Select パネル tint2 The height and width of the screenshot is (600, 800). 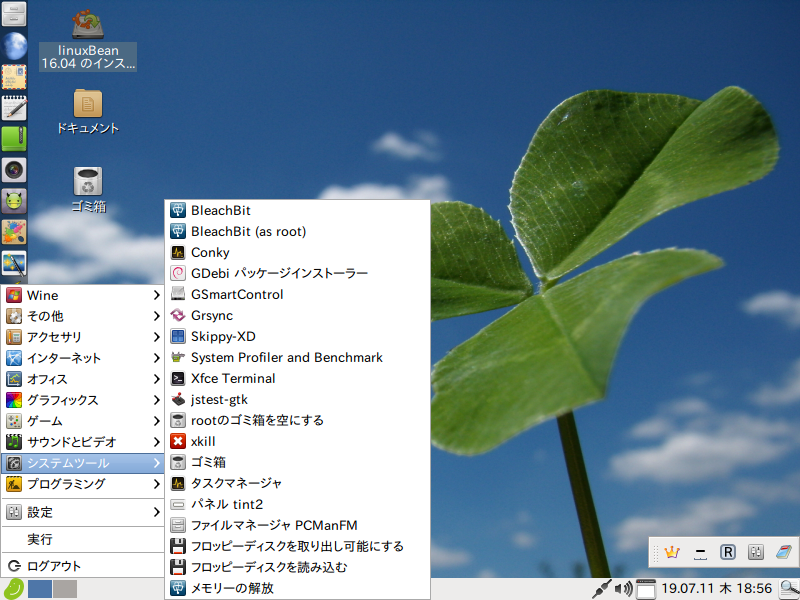click(x=297, y=504)
